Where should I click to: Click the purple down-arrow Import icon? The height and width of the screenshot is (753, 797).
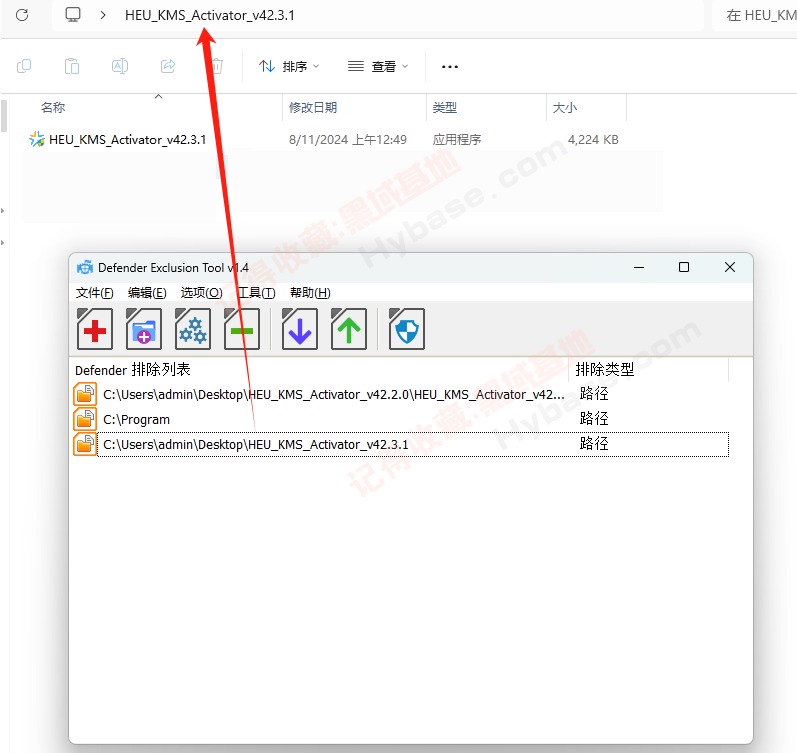point(300,329)
